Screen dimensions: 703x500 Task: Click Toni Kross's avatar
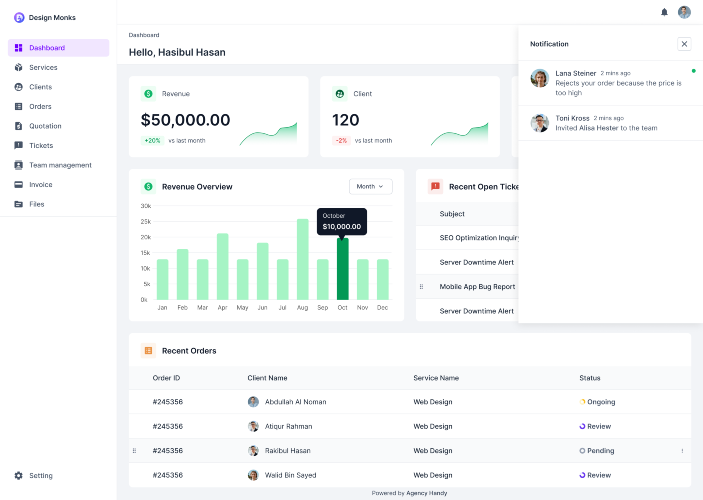click(539, 123)
